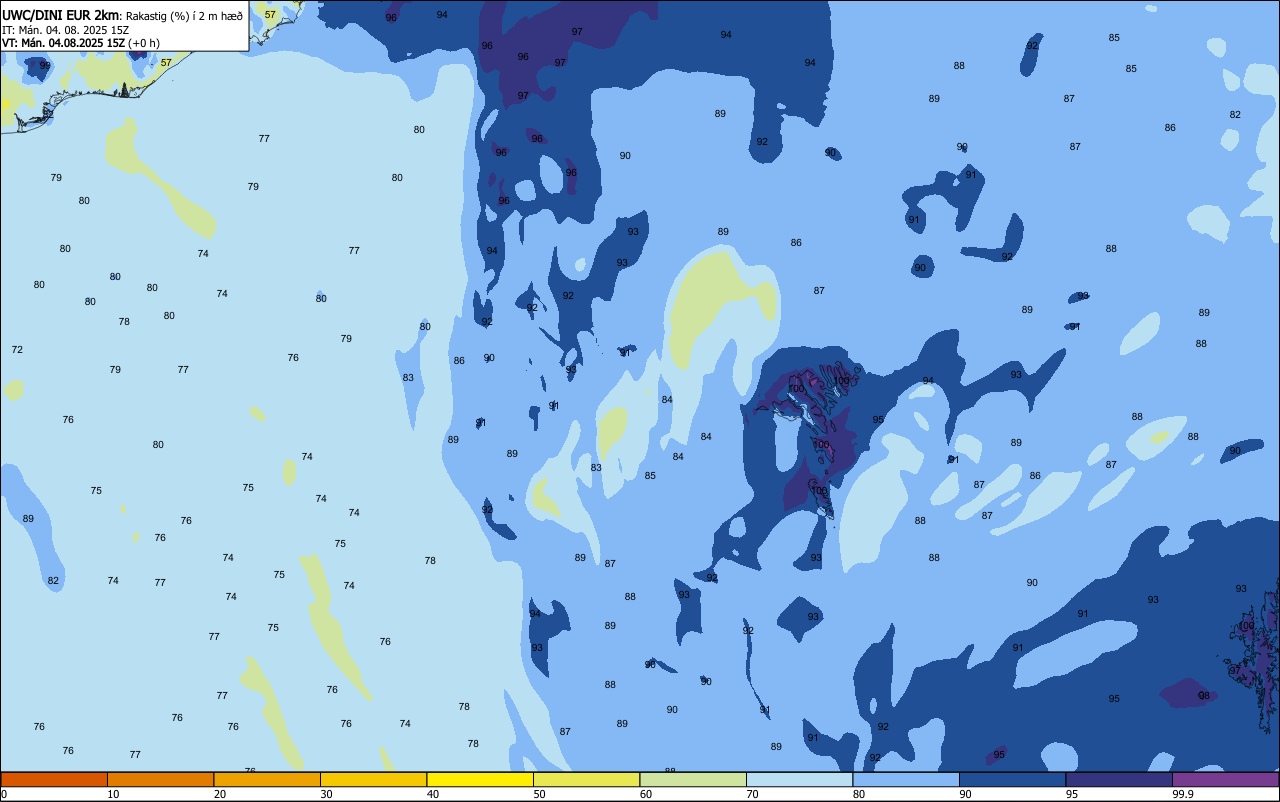Click the light green 60–70 legend swatch
The image size is (1280, 802).
(693, 779)
